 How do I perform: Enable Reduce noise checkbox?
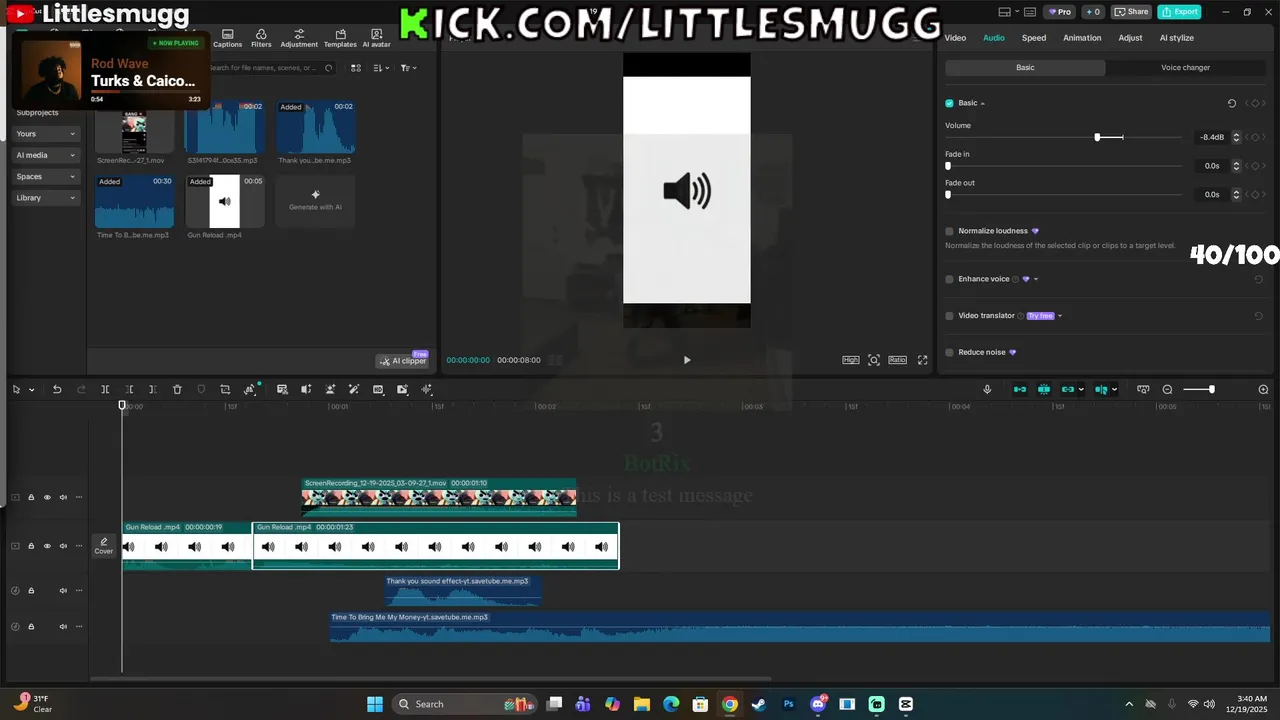pyautogui.click(x=949, y=352)
